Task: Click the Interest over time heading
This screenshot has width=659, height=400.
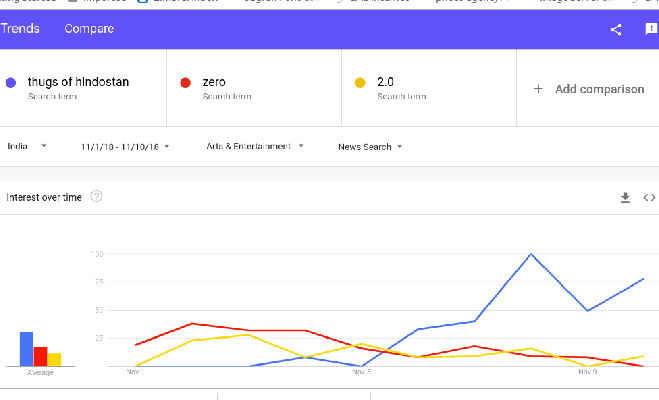Action: (44, 197)
